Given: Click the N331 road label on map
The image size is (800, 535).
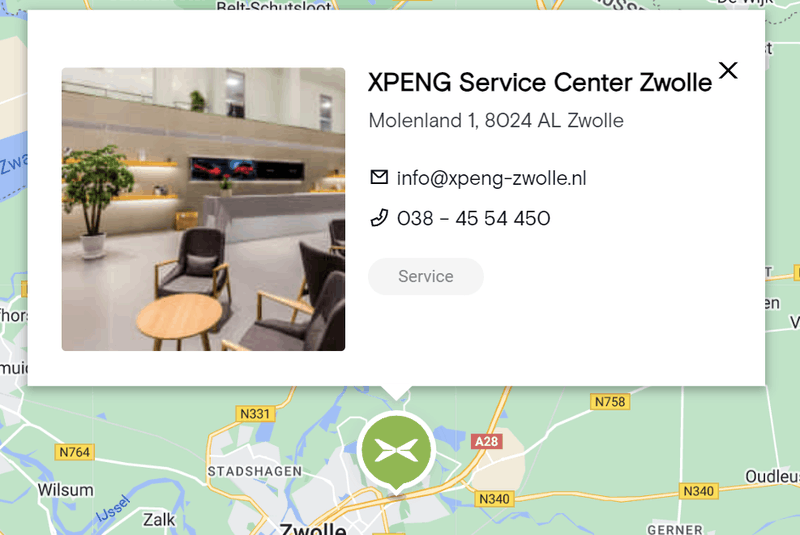Looking at the screenshot, I should 255,414.
